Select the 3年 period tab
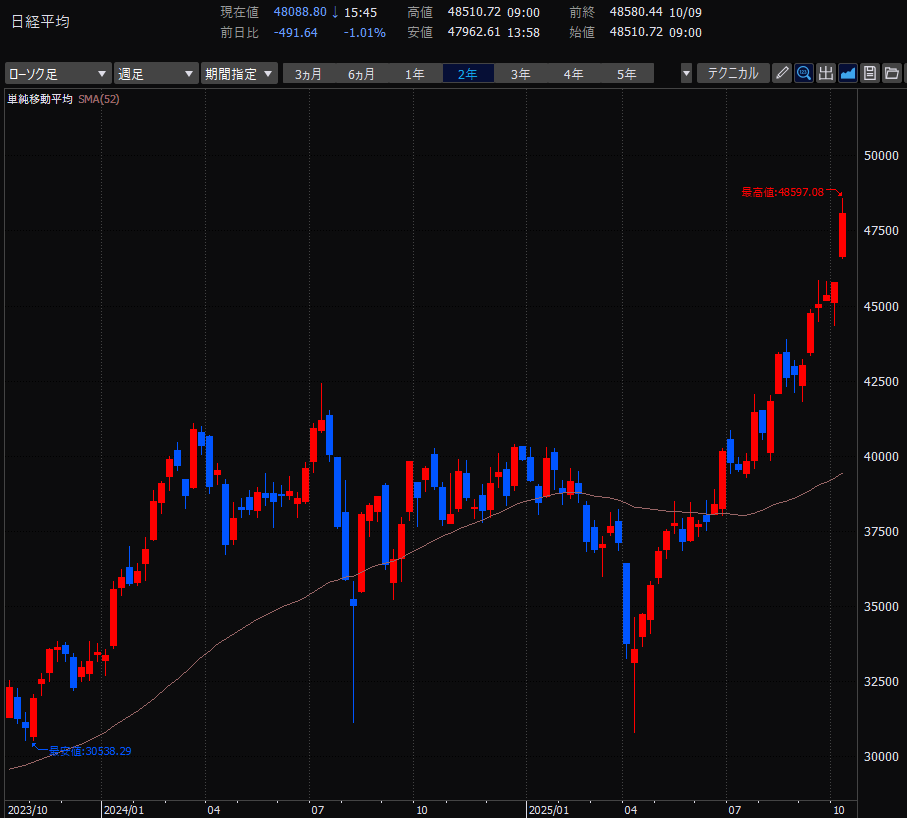907x818 pixels. (x=521, y=74)
